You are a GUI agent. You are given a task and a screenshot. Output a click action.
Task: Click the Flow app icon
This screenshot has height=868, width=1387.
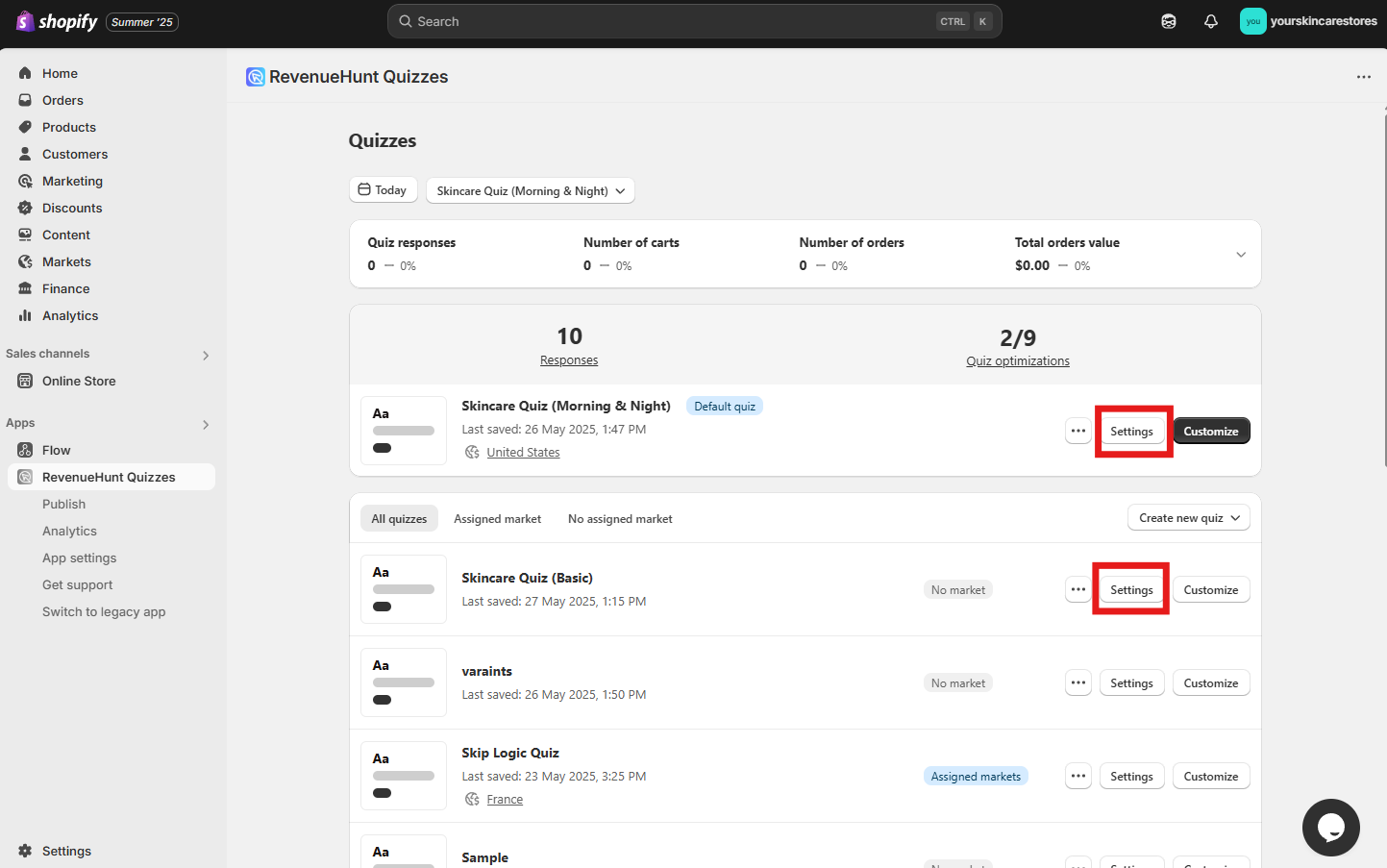pyautogui.click(x=25, y=450)
